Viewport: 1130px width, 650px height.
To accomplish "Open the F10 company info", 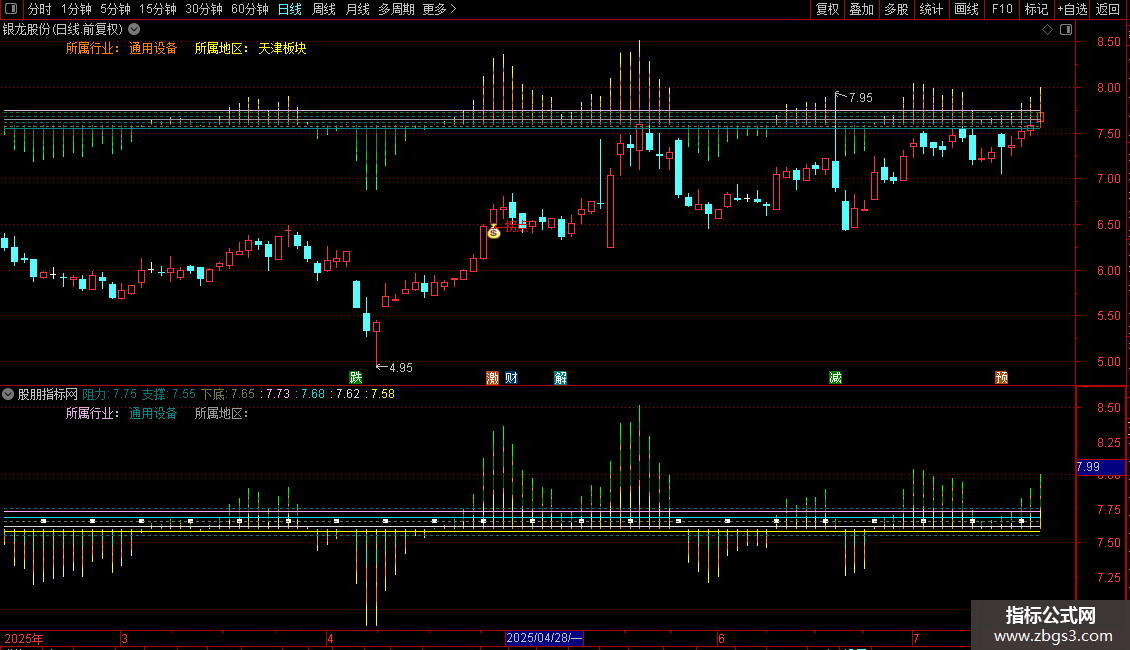I will (1002, 9).
